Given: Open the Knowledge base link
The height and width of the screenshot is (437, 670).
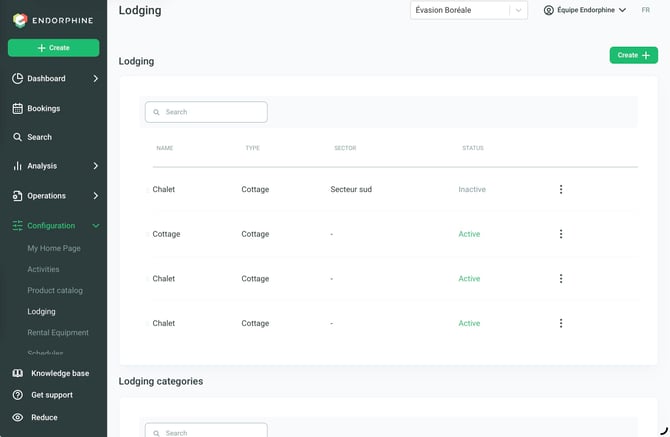Looking at the screenshot, I should pyautogui.click(x=60, y=373).
